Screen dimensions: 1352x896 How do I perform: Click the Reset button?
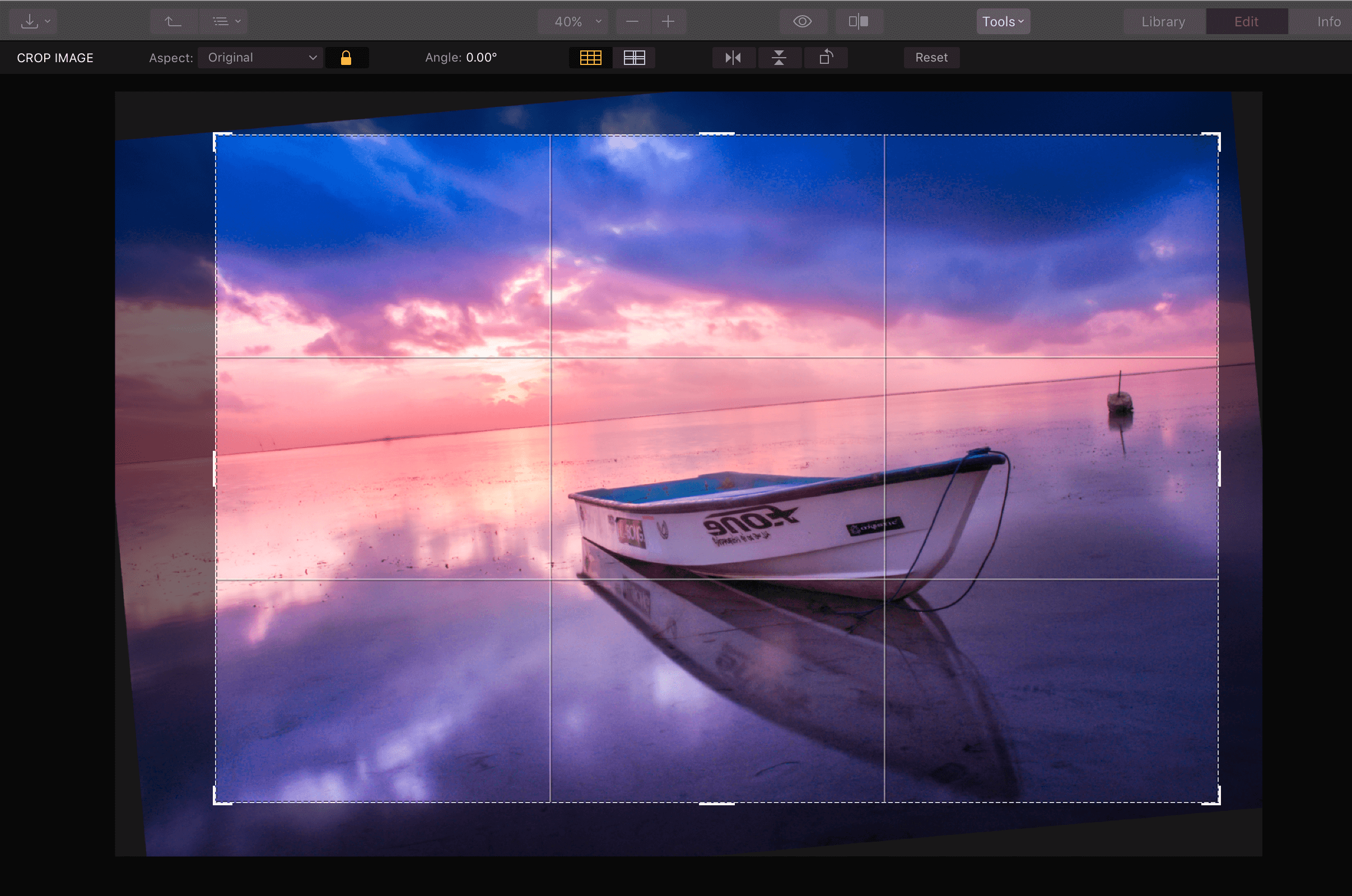coord(931,58)
